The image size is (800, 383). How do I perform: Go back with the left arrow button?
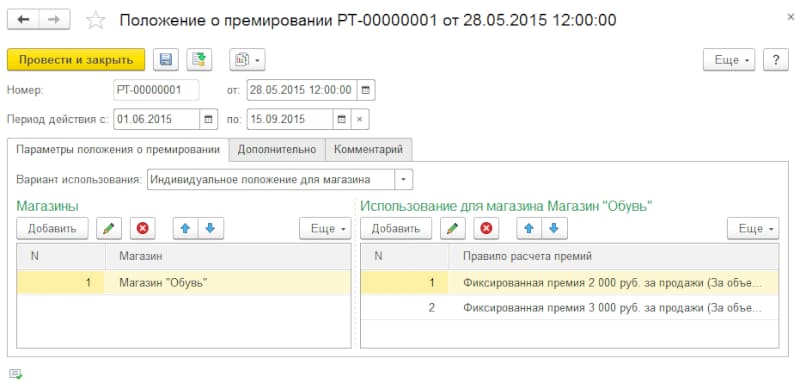tap(23, 20)
